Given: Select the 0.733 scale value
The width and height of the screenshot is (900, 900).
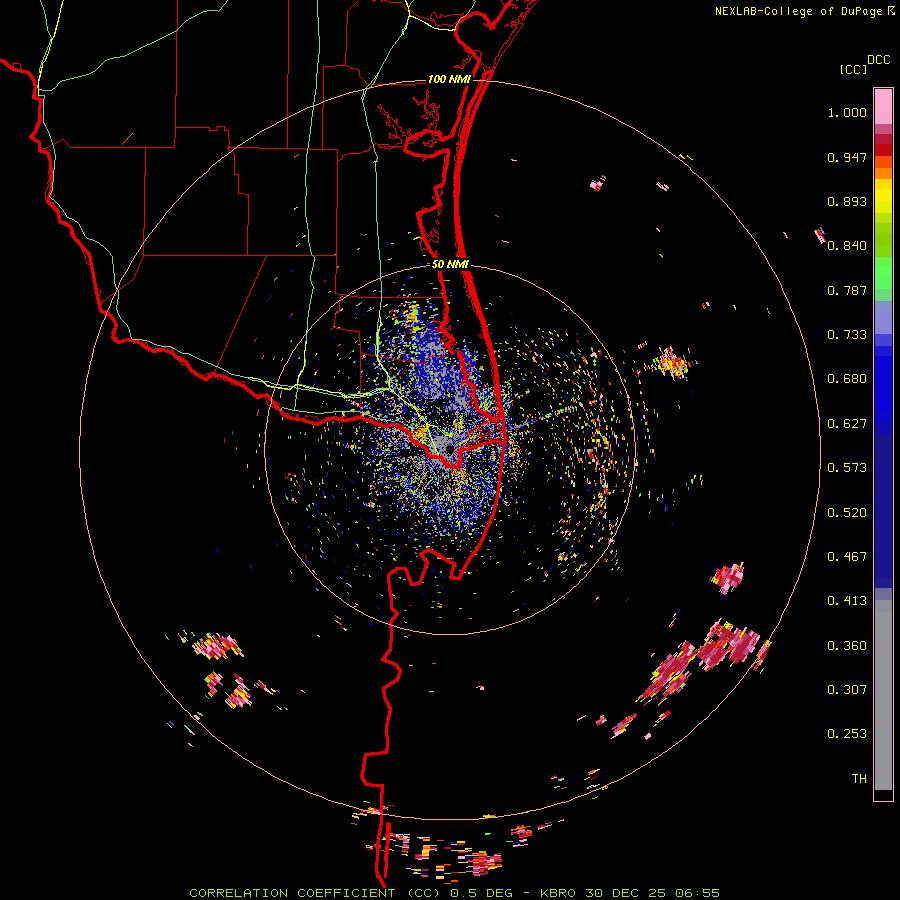Looking at the screenshot, I should 847,335.
